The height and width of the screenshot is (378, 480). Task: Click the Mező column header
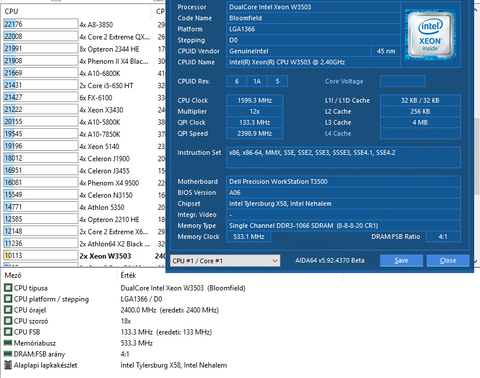[13, 275]
